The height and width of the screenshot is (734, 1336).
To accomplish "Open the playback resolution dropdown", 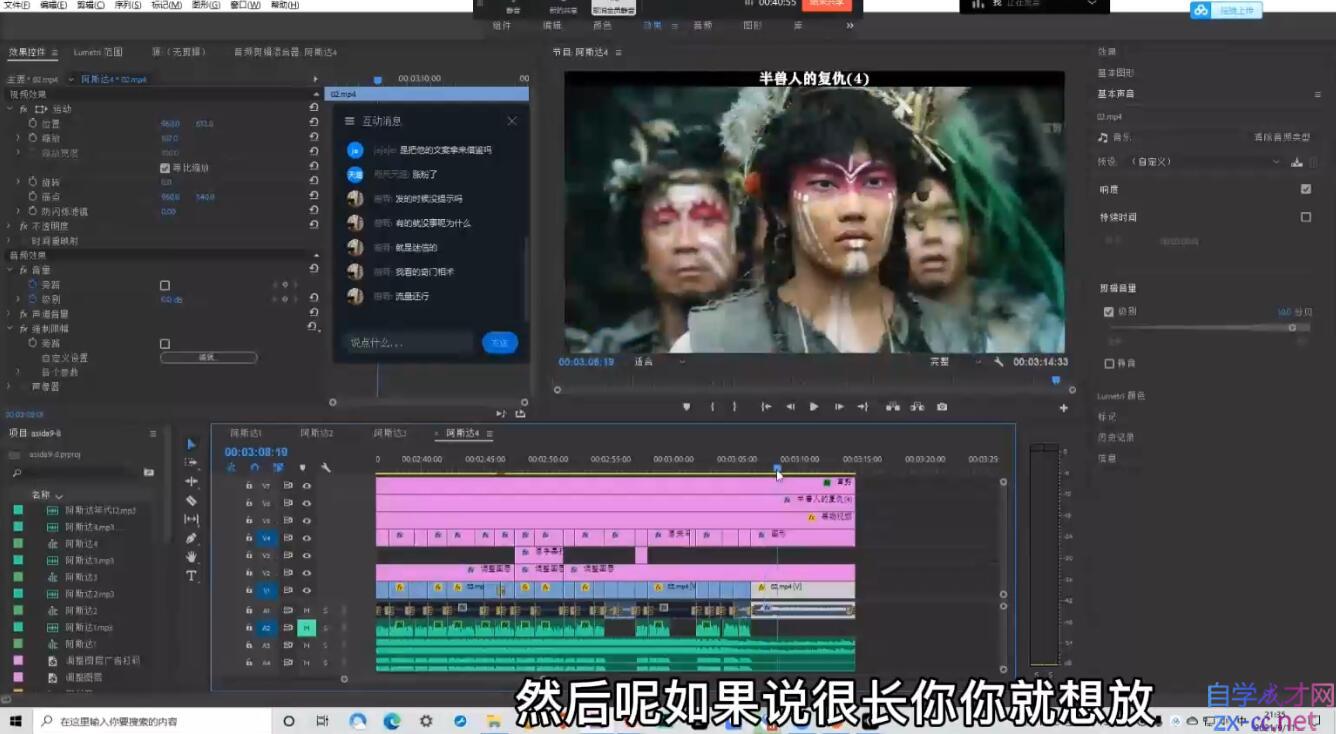I will 954,362.
